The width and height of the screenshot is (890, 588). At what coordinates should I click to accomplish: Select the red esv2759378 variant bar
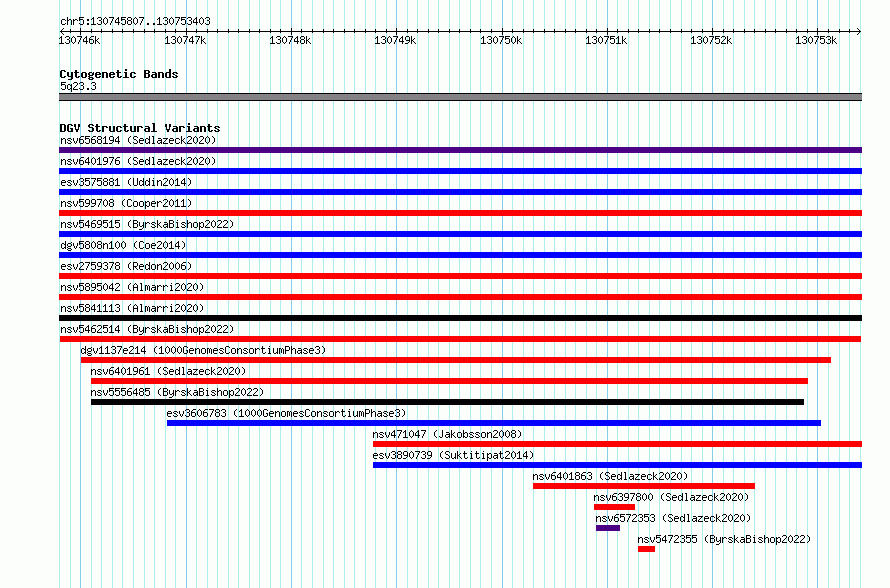coord(460,276)
